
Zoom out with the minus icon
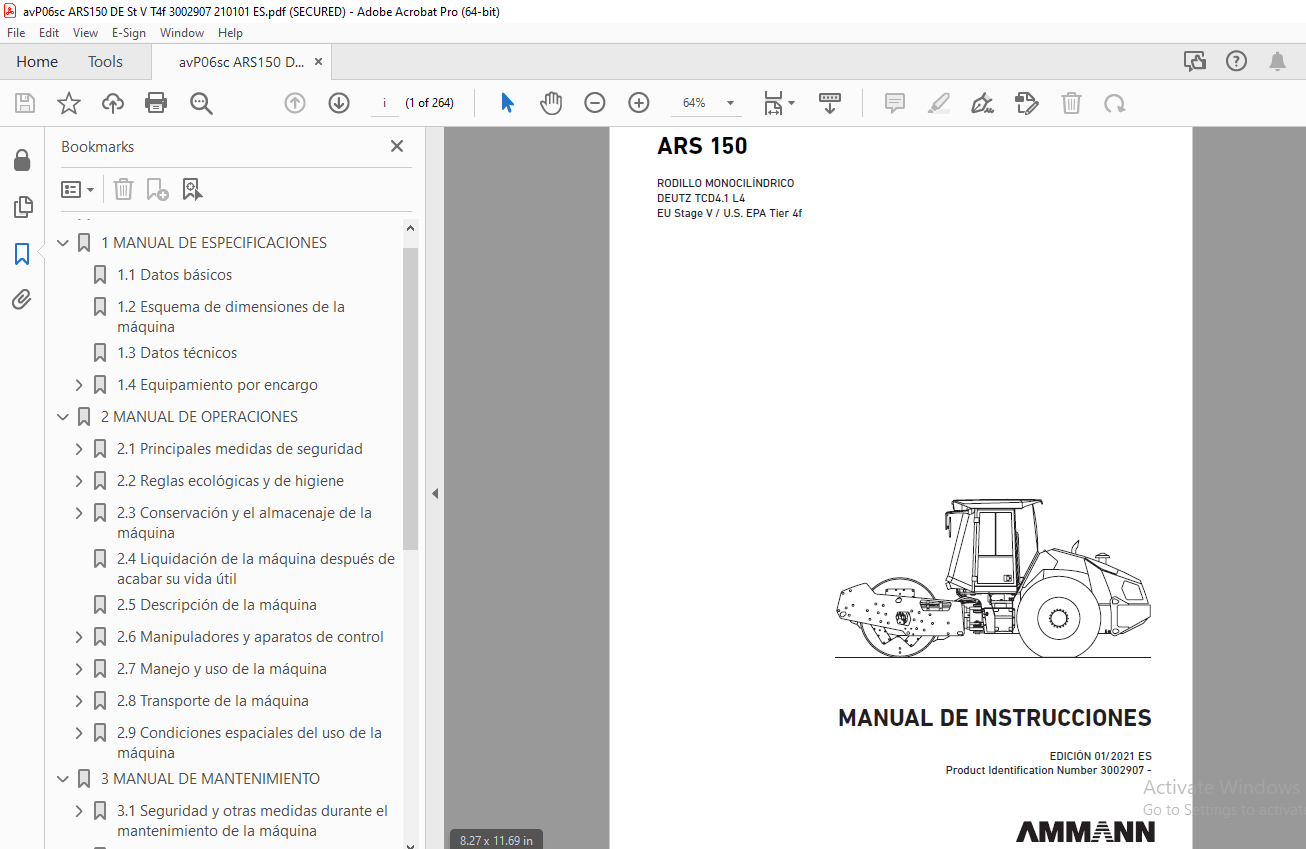click(595, 103)
